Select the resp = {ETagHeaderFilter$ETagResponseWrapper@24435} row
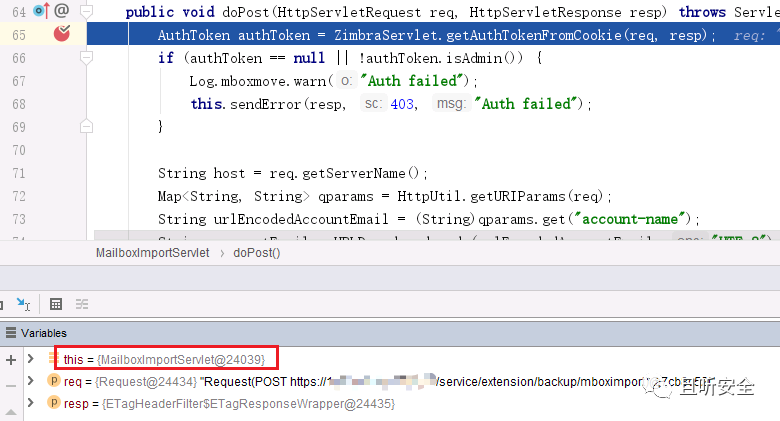The height and width of the screenshot is (421, 780). pos(229,404)
